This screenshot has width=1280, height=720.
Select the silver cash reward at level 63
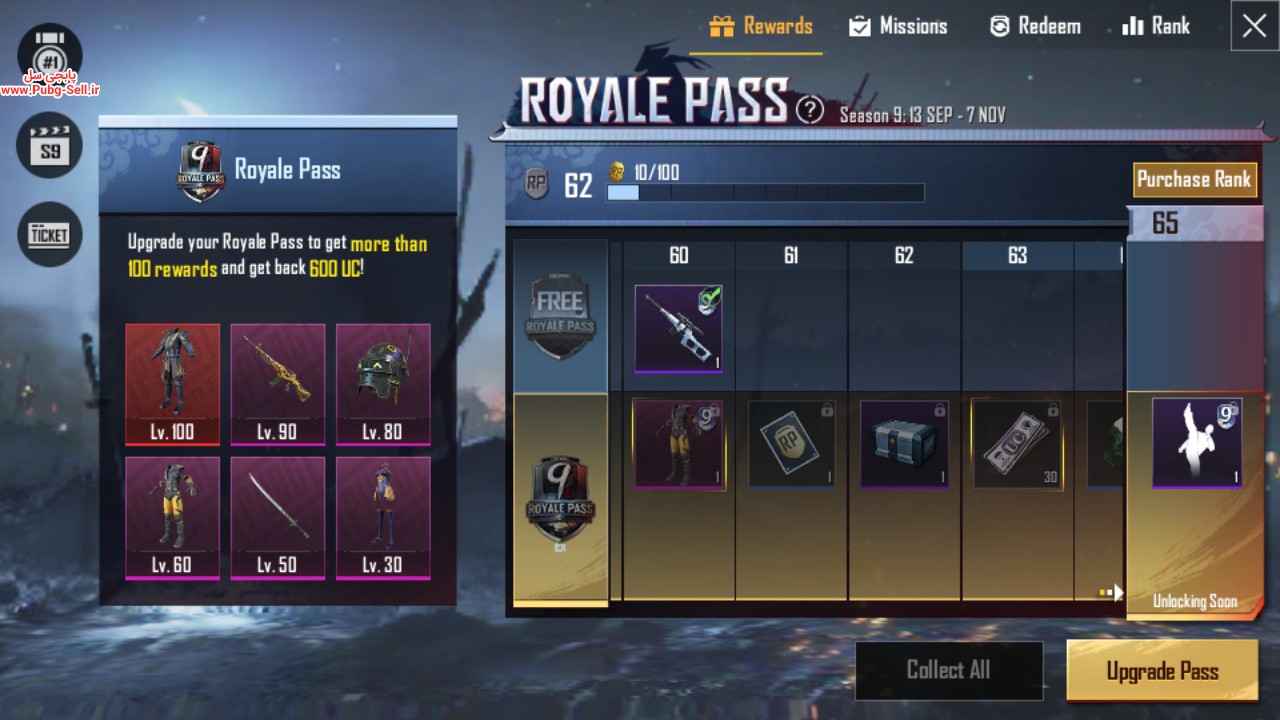click(1017, 444)
